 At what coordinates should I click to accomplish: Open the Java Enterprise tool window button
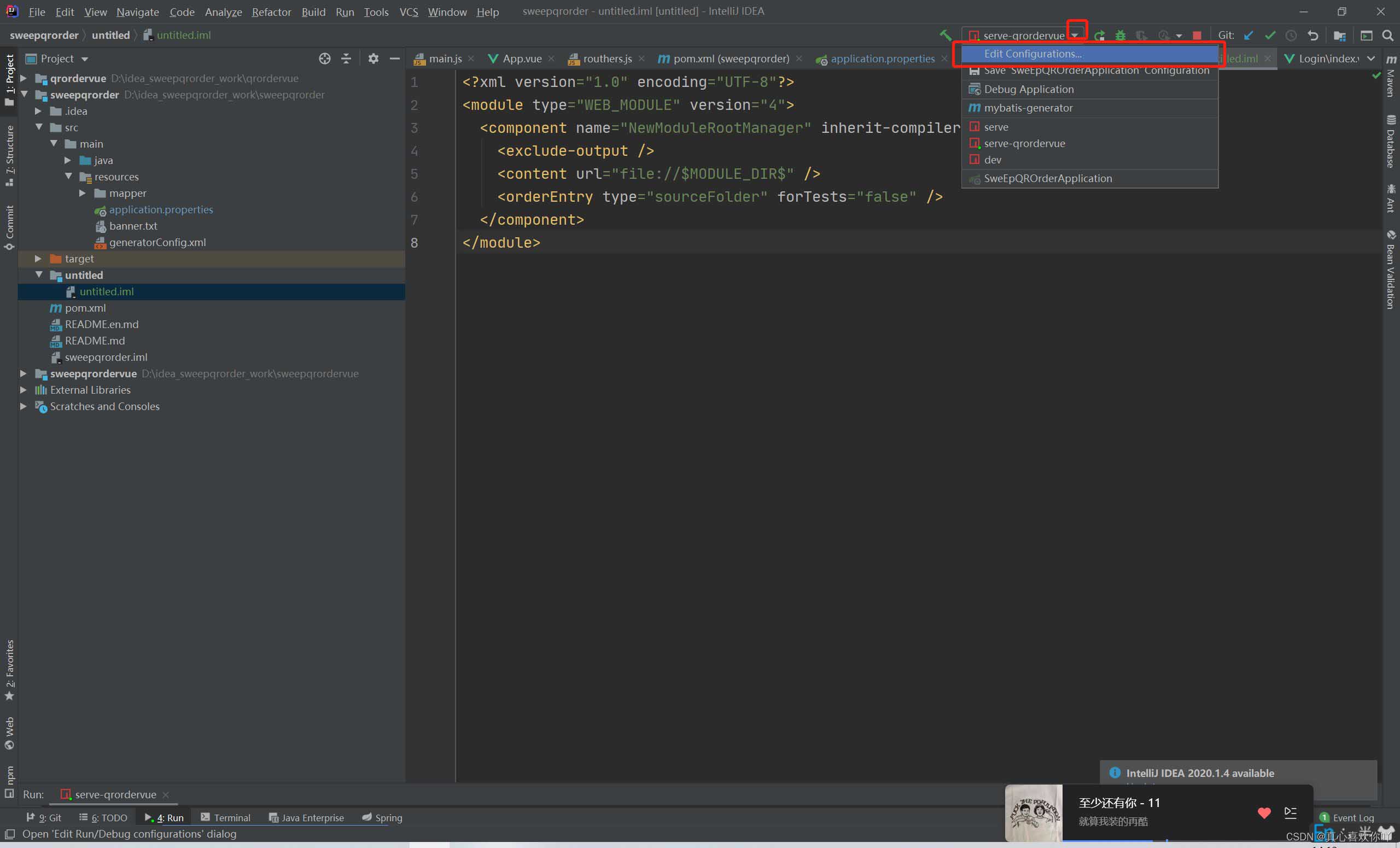point(306,818)
